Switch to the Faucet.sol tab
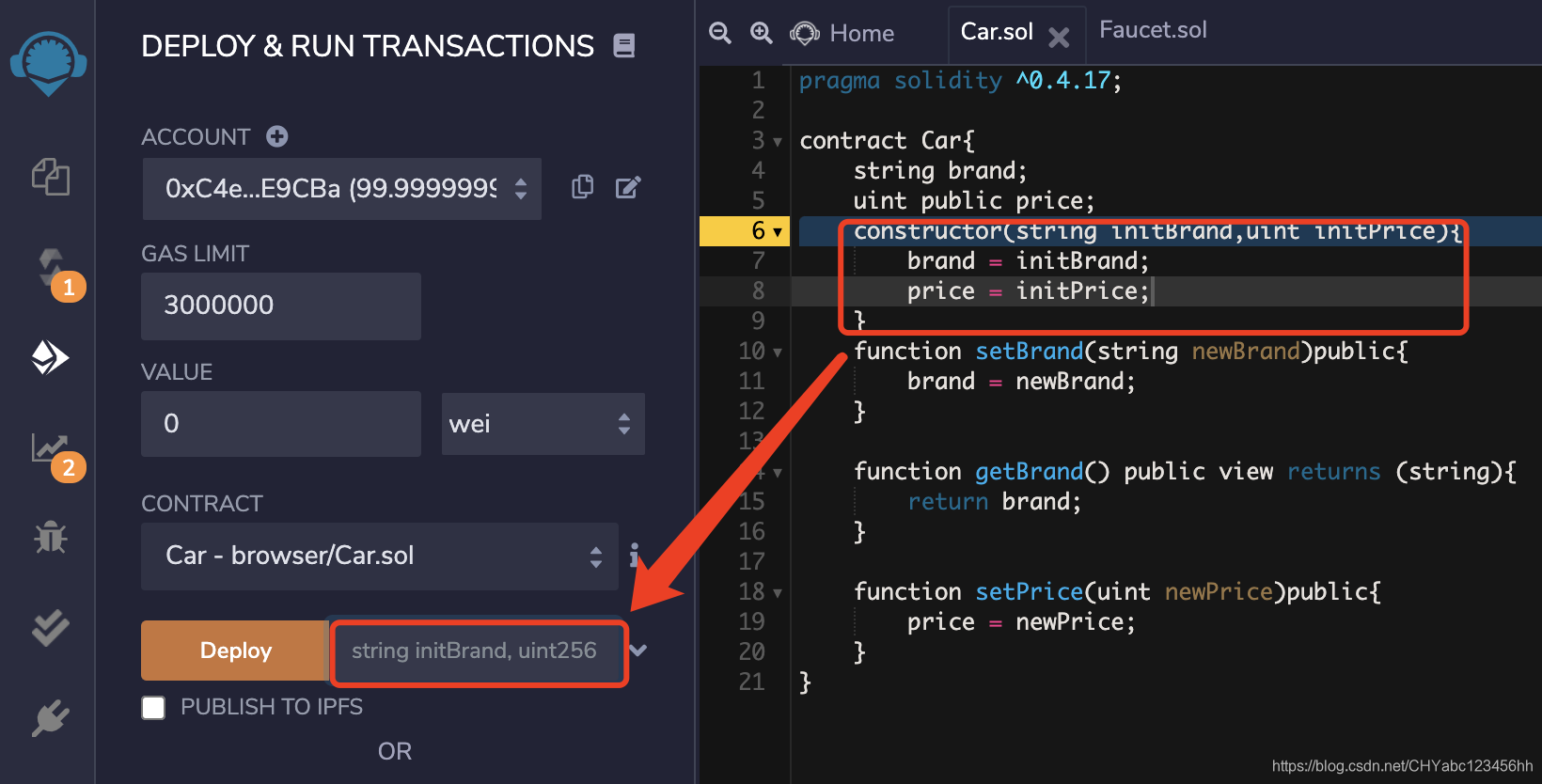 [x=1153, y=30]
